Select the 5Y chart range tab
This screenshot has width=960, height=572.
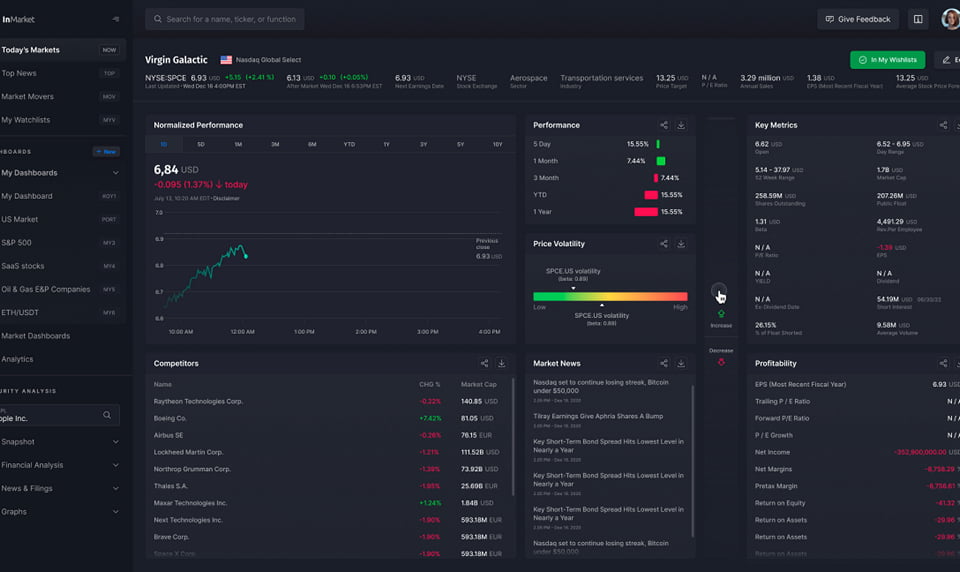[x=460, y=145]
